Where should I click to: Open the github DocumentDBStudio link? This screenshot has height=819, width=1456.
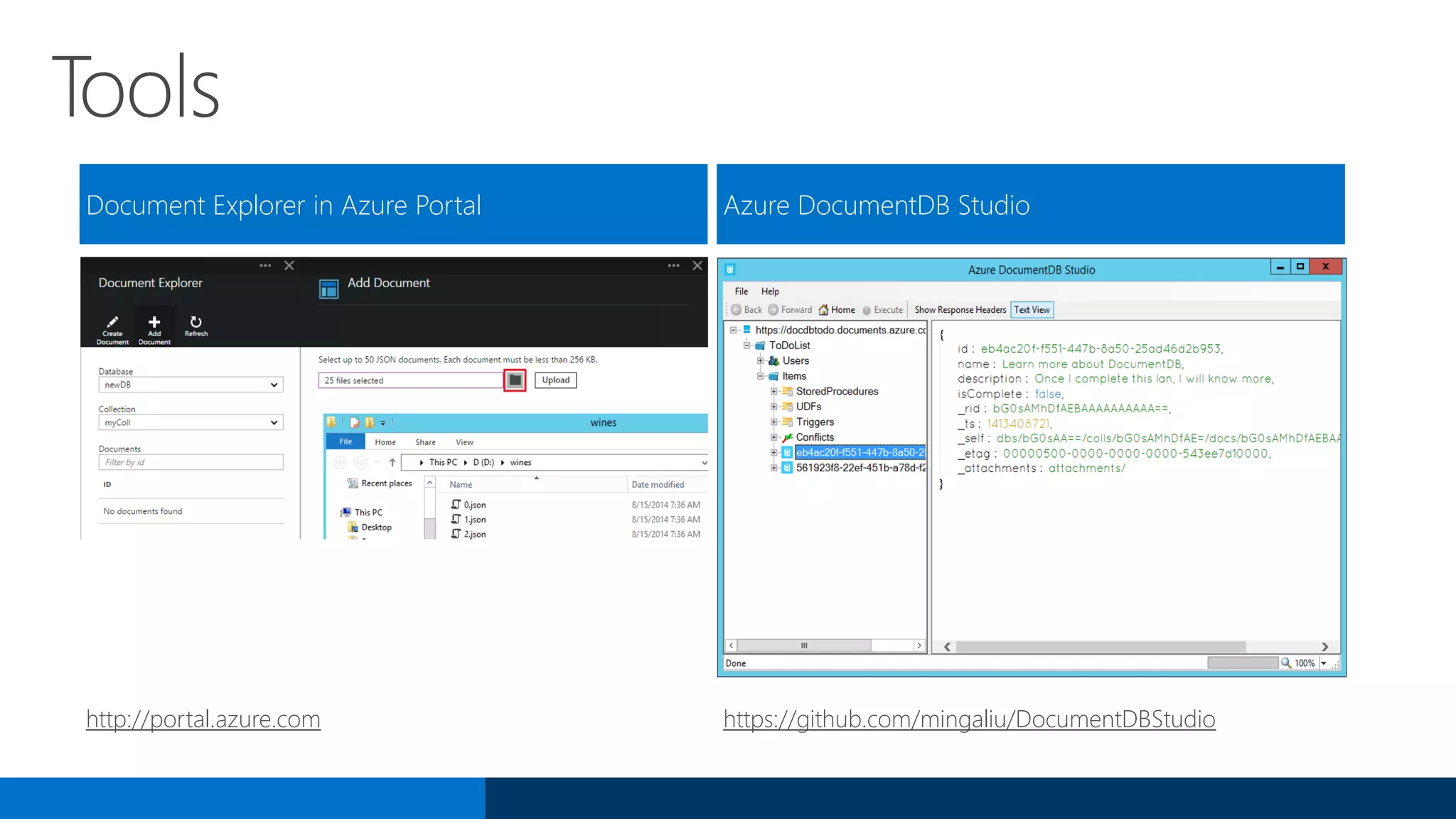tap(970, 719)
